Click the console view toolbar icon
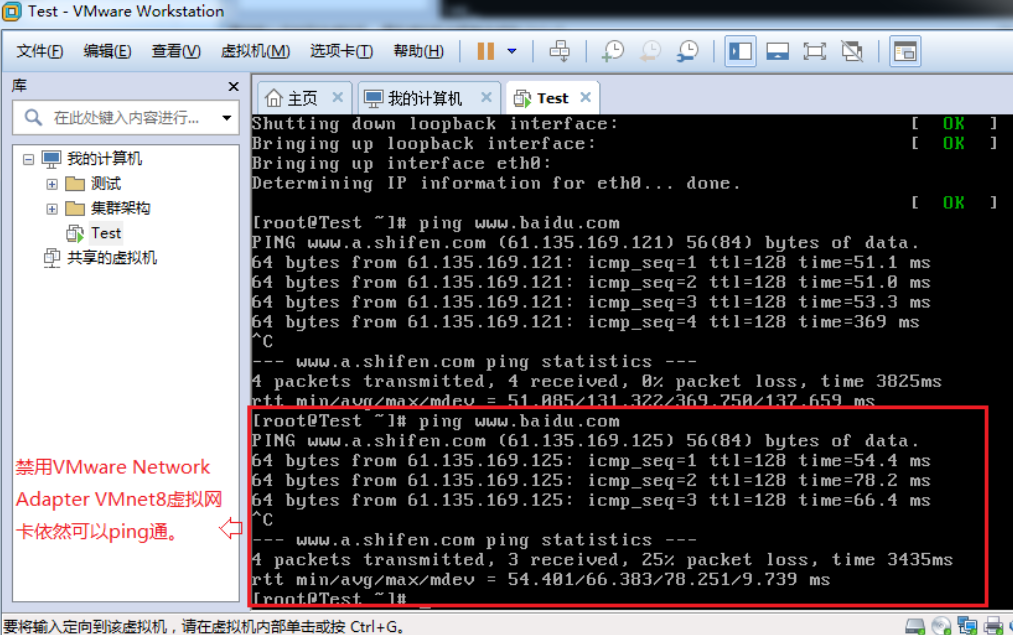The width and height of the screenshot is (1013, 635). [x=904, y=51]
